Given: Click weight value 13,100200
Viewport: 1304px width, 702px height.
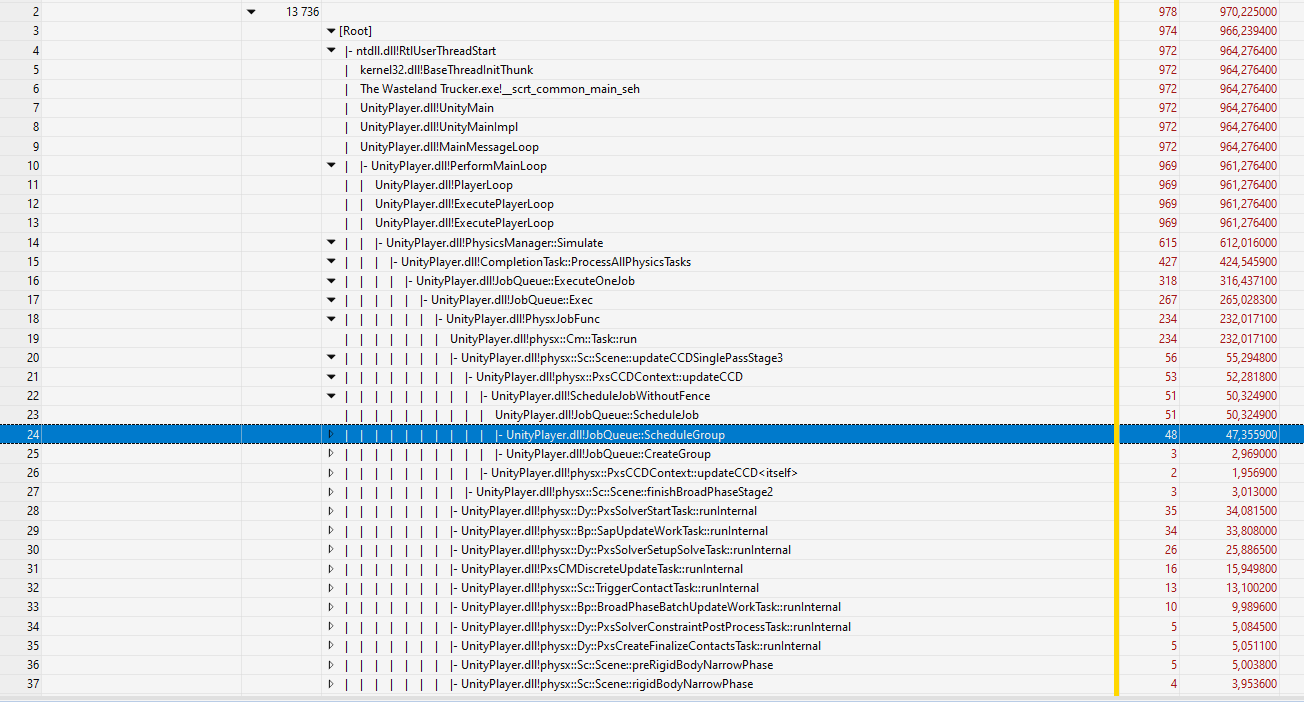Looking at the screenshot, I should [x=1250, y=588].
